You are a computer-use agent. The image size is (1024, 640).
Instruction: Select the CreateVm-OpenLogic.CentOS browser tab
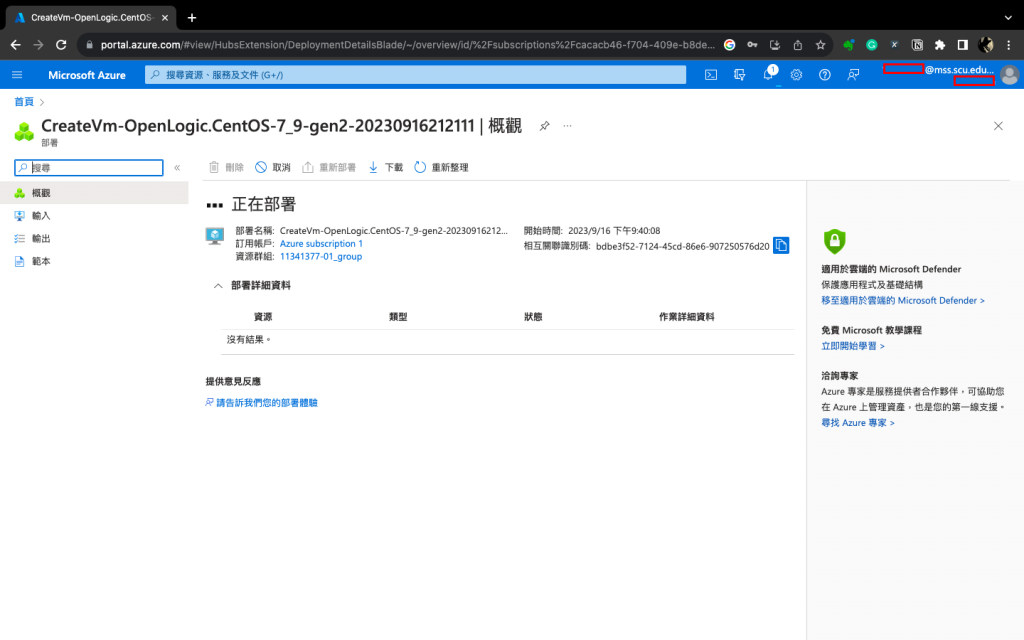91,18
